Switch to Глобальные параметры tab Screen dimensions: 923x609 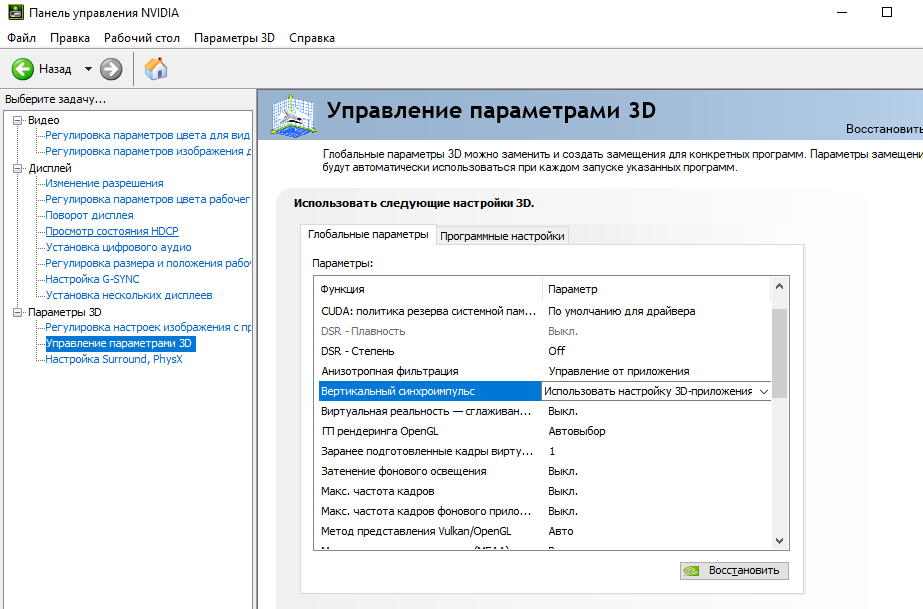point(368,234)
